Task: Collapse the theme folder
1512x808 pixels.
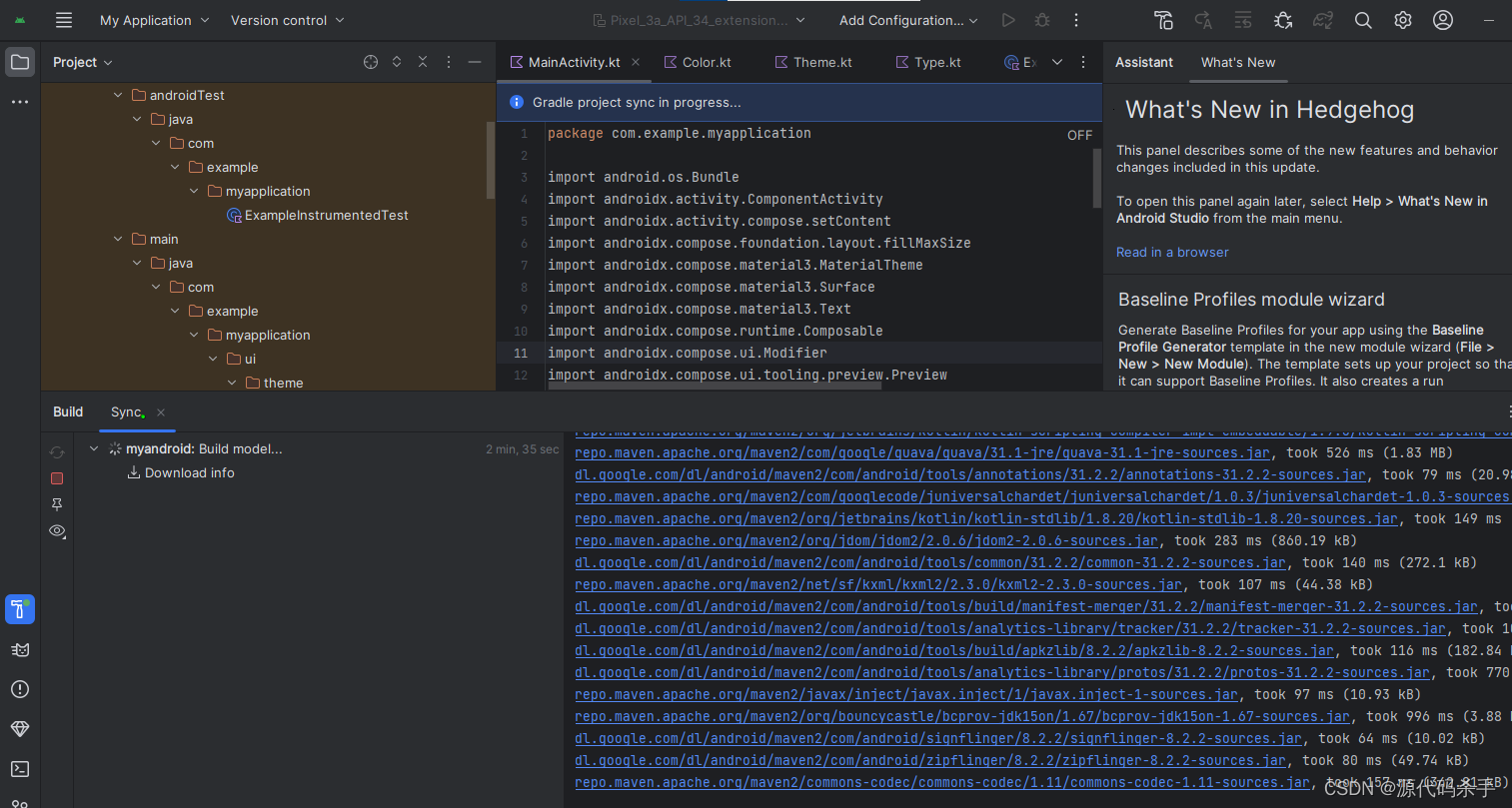Action: pos(232,383)
